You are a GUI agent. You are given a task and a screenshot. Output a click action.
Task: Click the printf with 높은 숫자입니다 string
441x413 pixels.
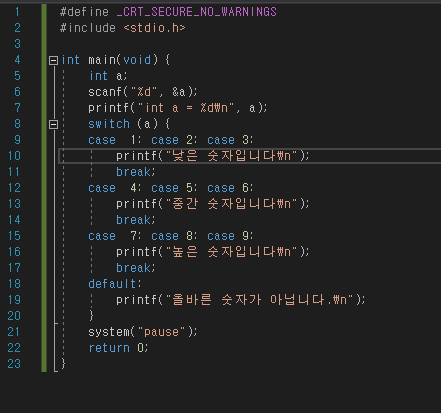click(x=213, y=252)
